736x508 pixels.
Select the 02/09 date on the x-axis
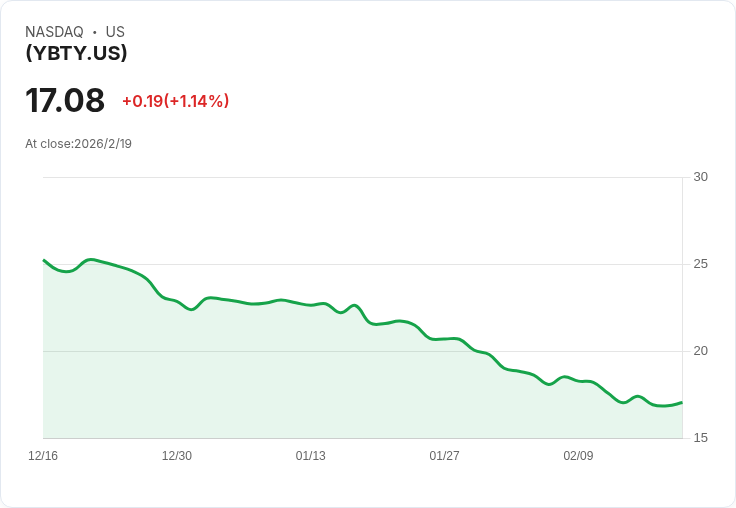(x=578, y=456)
